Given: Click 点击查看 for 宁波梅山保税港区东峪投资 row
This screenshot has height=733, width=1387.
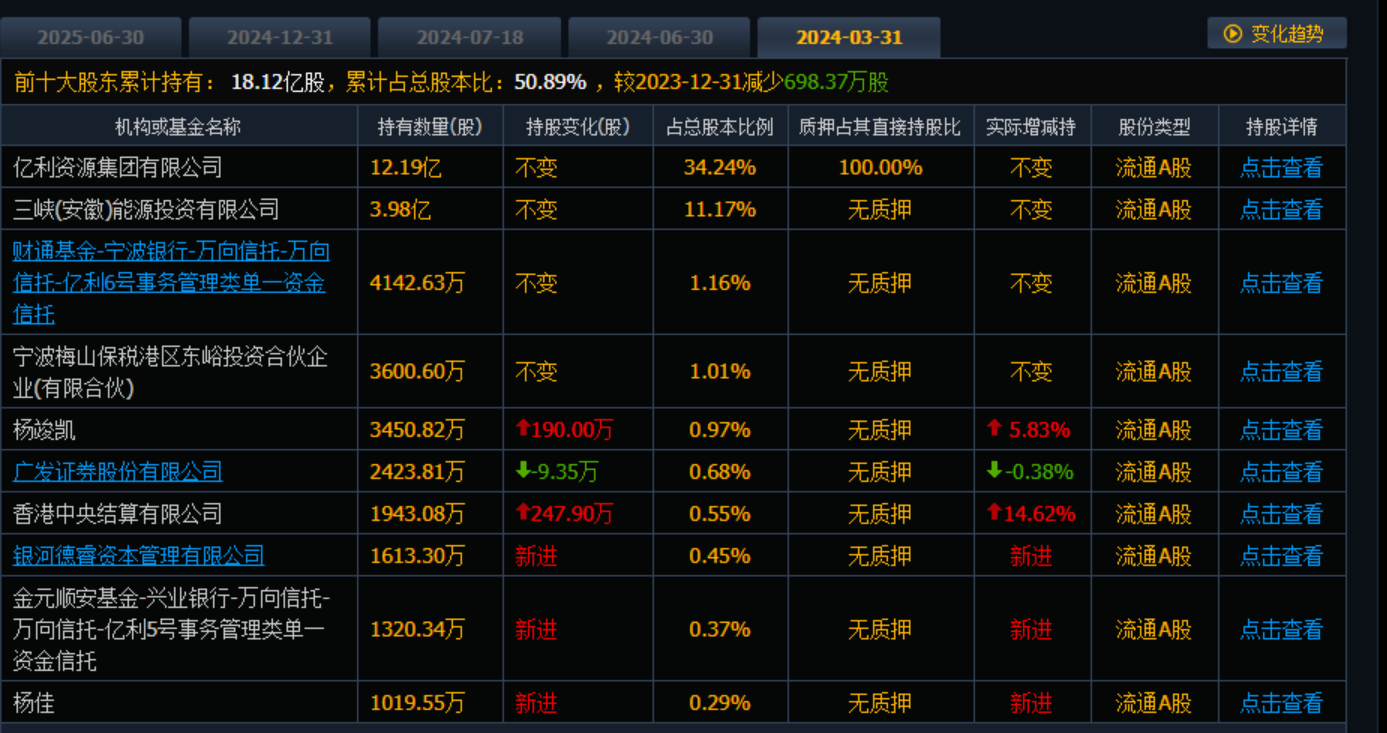Looking at the screenshot, I should pos(1281,371).
